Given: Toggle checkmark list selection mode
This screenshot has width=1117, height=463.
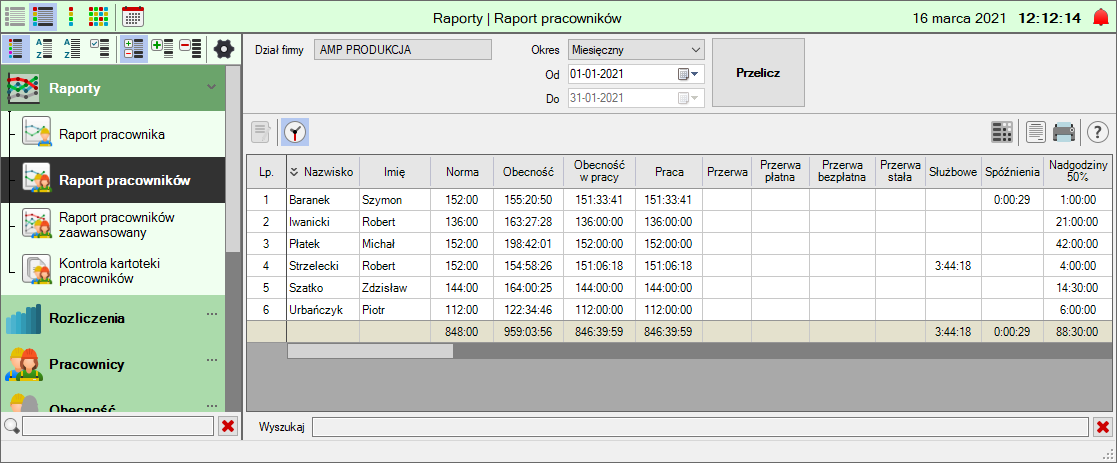Looking at the screenshot, I should click(x=100, y=48).
